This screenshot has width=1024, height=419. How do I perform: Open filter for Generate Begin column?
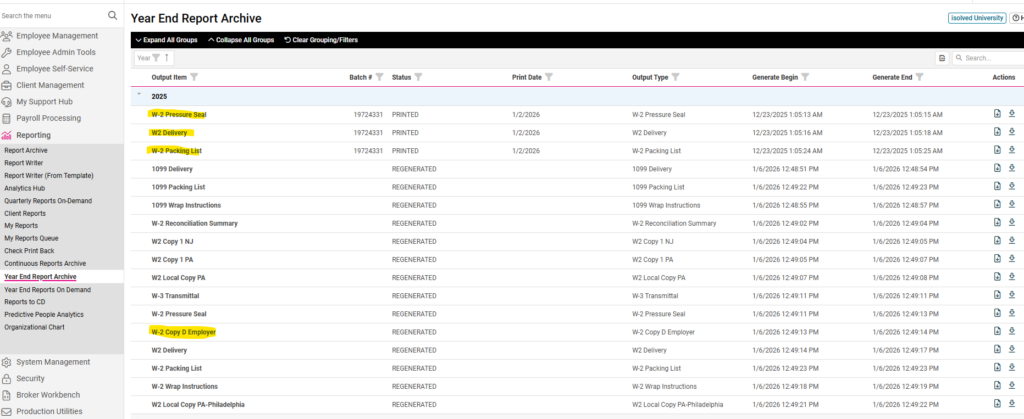[x=805, y=77]
